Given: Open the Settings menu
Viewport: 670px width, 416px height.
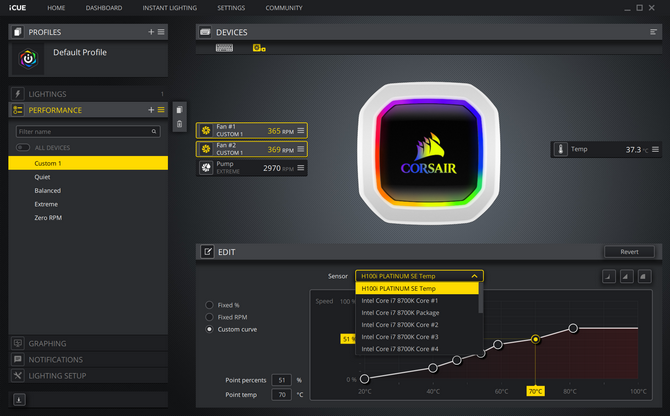Looking at the screenshot, I should [x=231, y=8].
